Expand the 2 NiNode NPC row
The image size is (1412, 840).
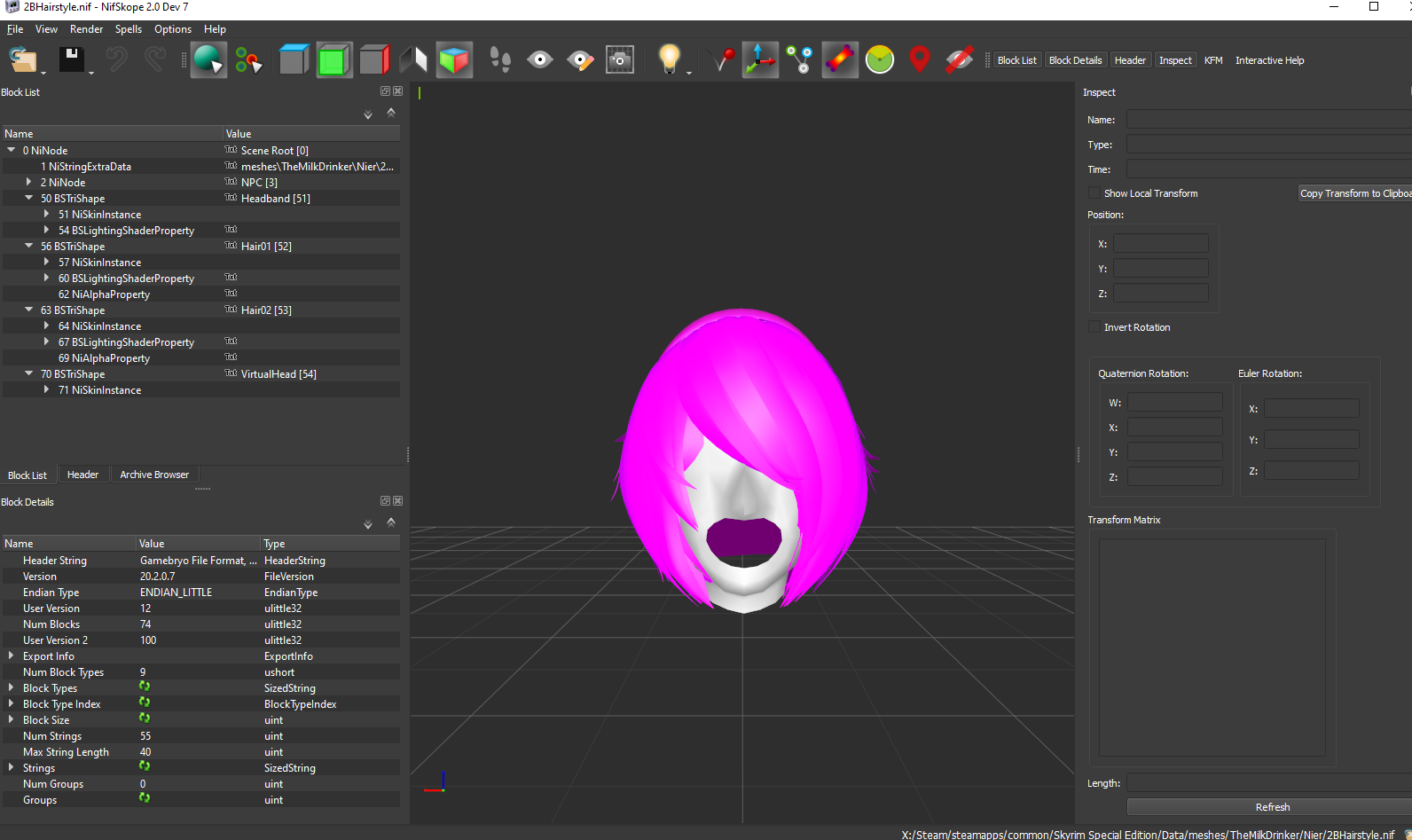pos(28,182)
